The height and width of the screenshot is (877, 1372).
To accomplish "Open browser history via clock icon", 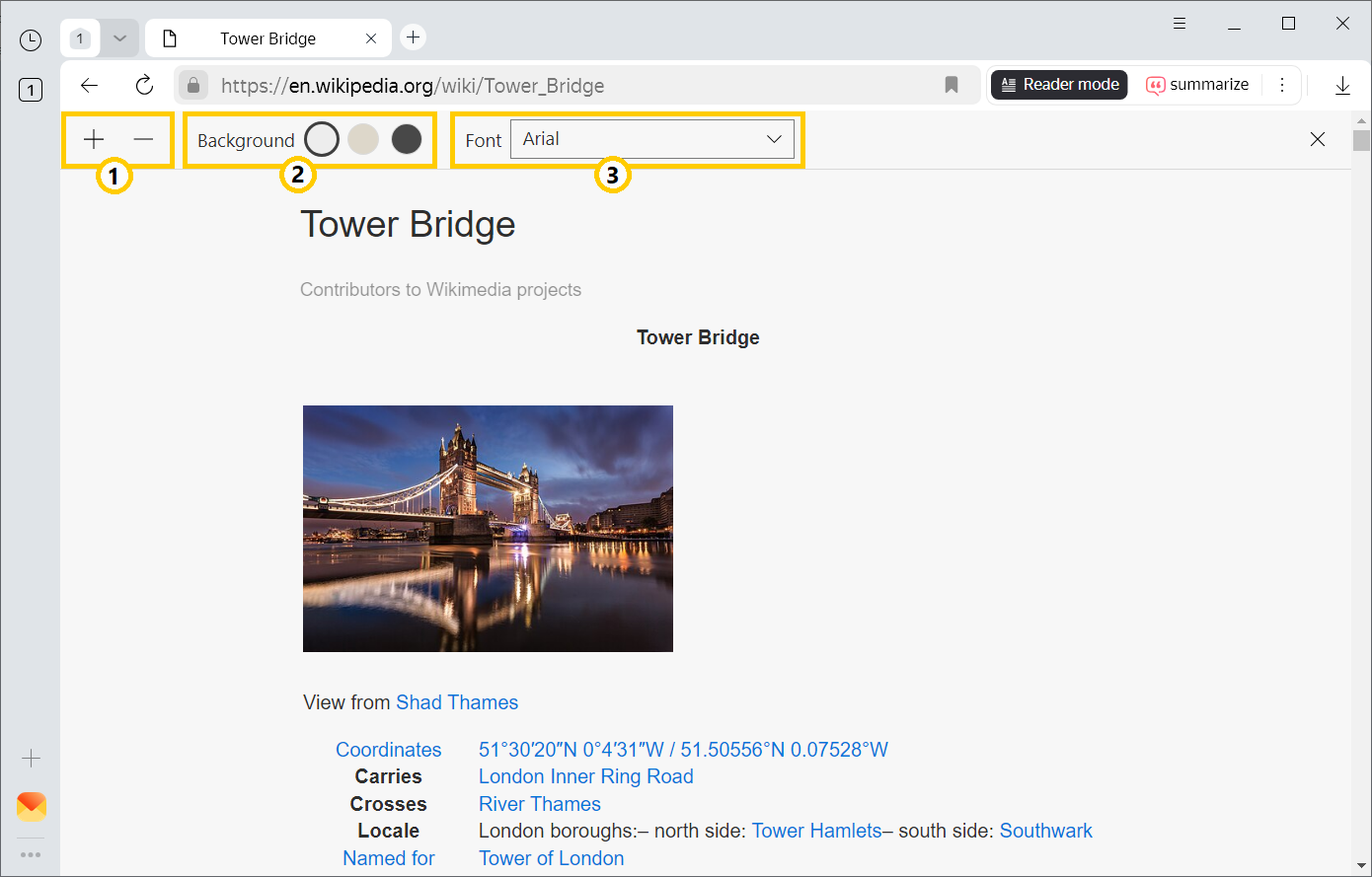I will (30, 39).
